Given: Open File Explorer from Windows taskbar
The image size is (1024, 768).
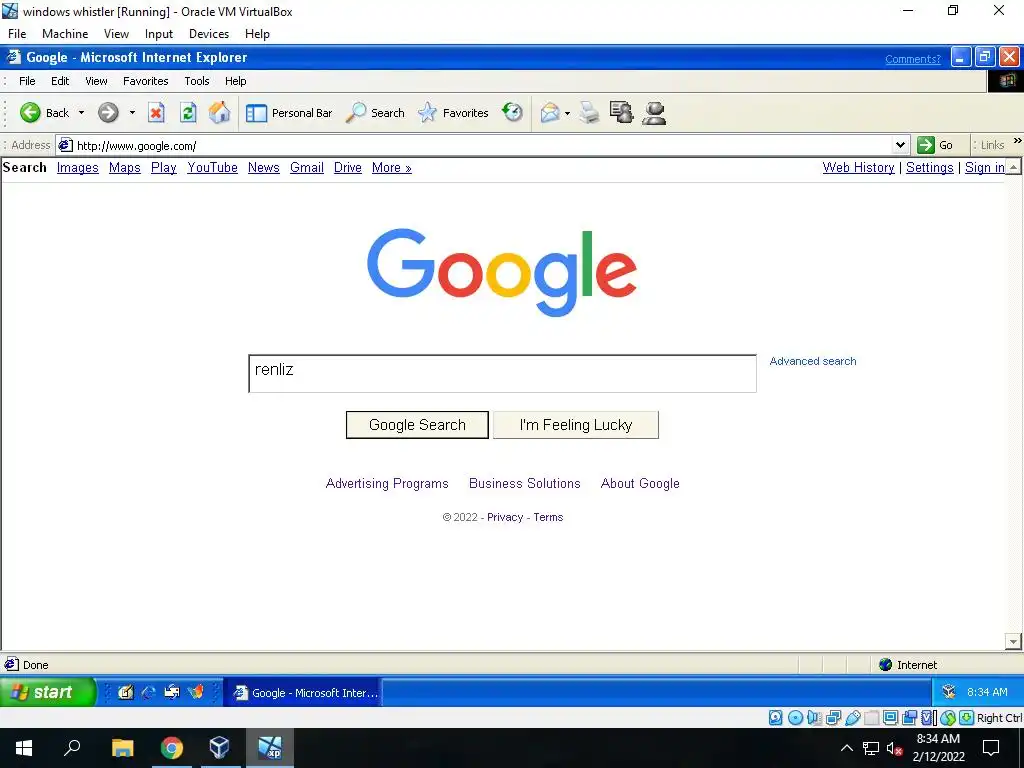Looking at the screenshot, I should [x=122, y=748].
